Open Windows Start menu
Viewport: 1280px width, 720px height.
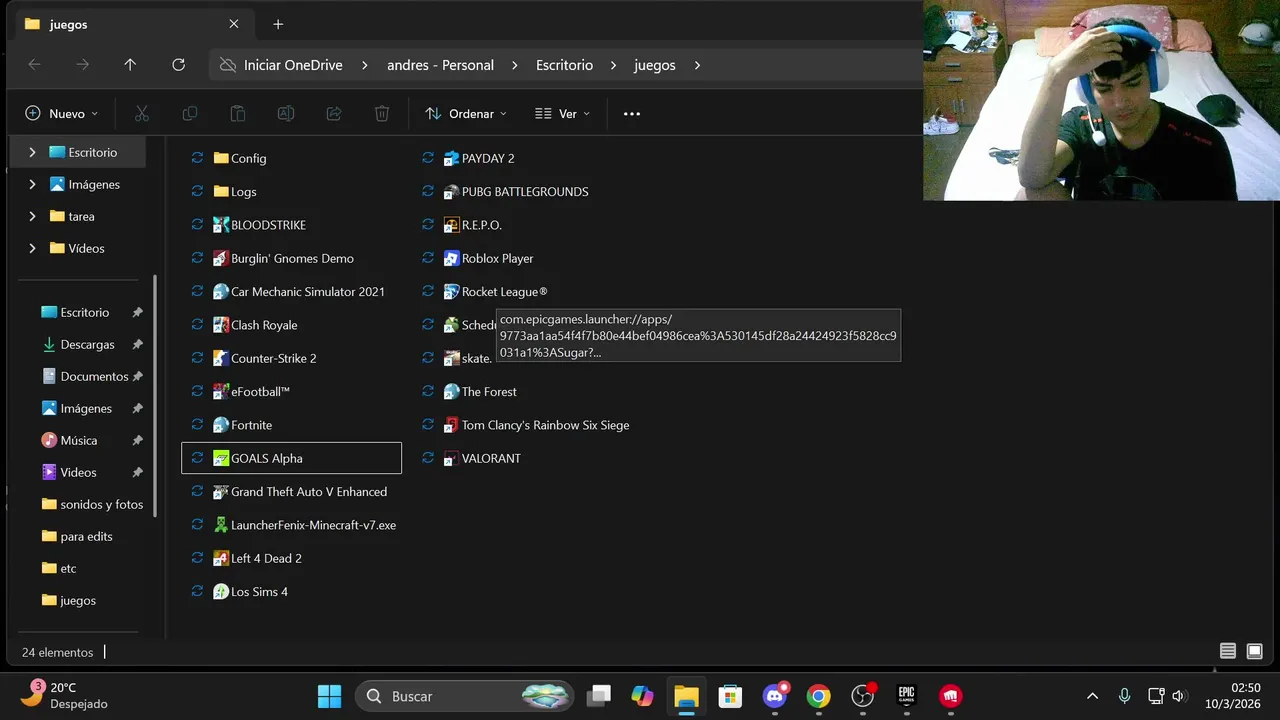(329, 696)
